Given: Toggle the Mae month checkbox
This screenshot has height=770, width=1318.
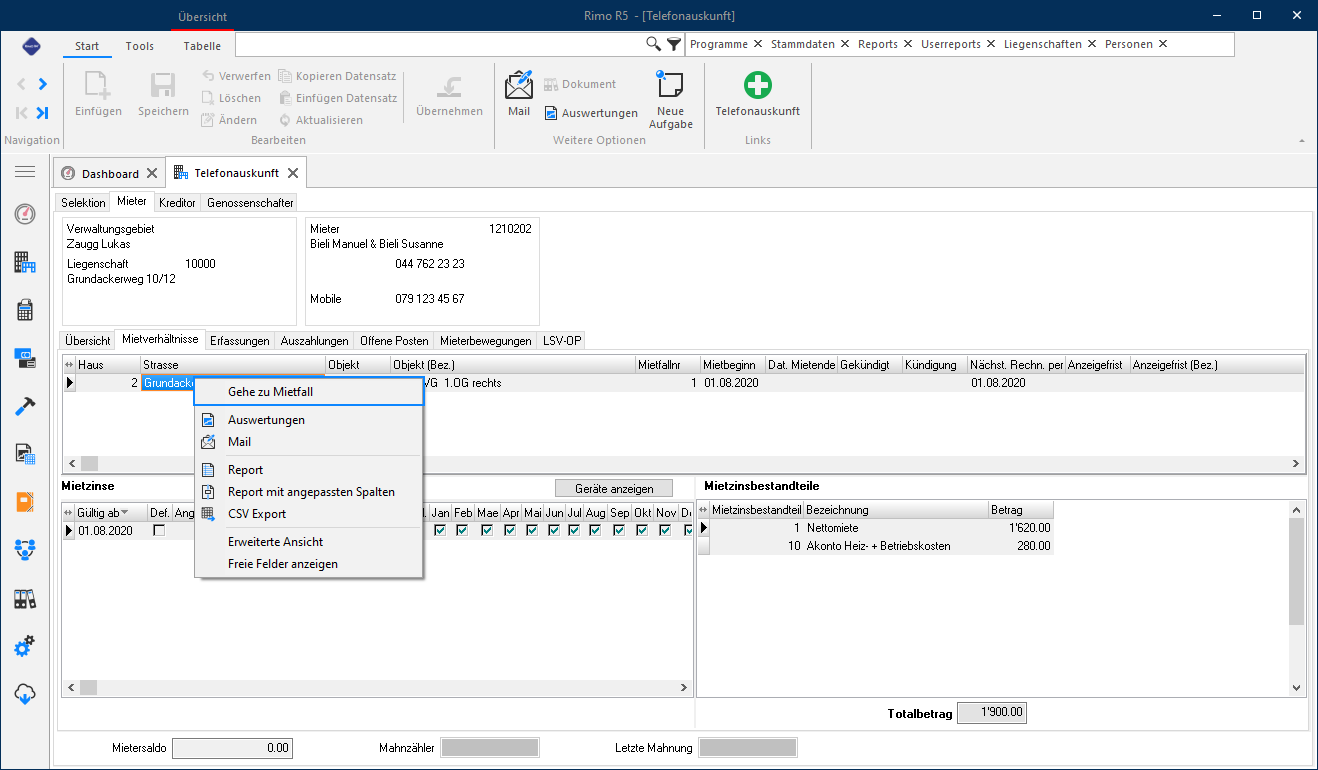Looking at the screenshot, I should (x=487, y=531).
